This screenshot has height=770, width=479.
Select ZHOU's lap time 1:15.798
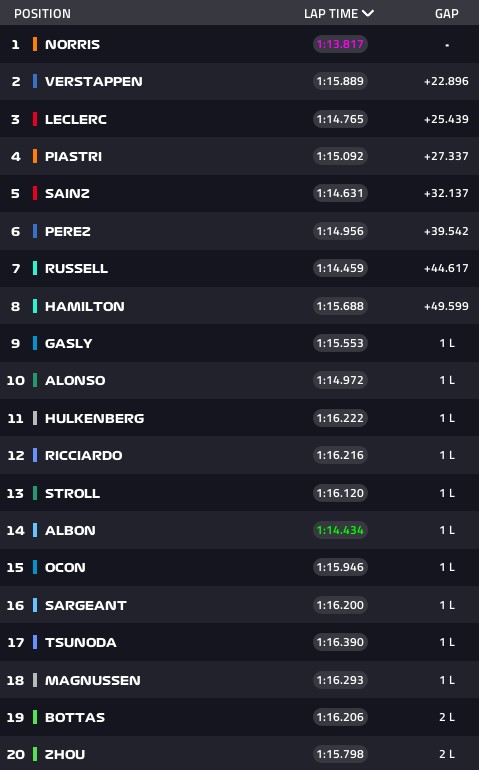point(340,754)
